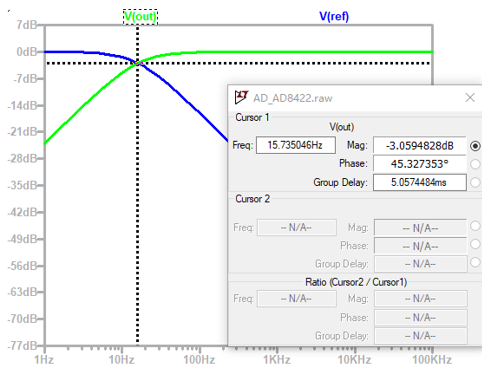Click the 0dB label on the vertical axis
The width and height of the screenshot is (492, 373).
click(x=27, y=52)
